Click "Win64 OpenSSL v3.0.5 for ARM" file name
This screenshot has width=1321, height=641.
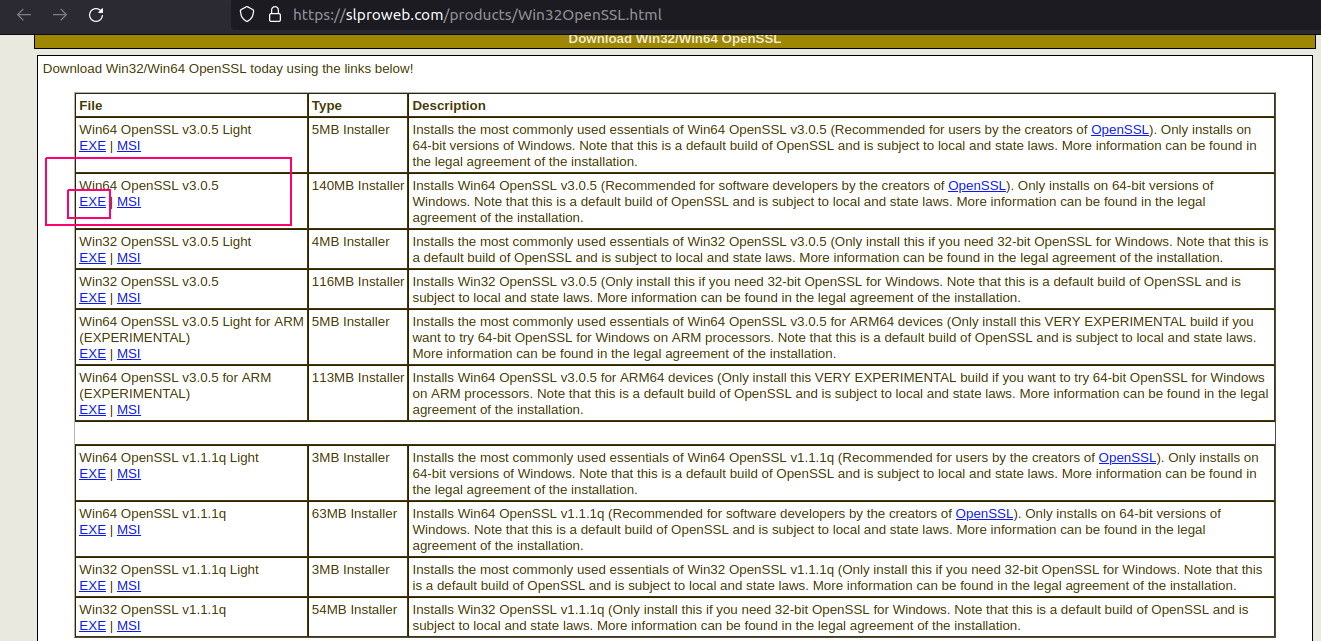[x=175, y=378]
